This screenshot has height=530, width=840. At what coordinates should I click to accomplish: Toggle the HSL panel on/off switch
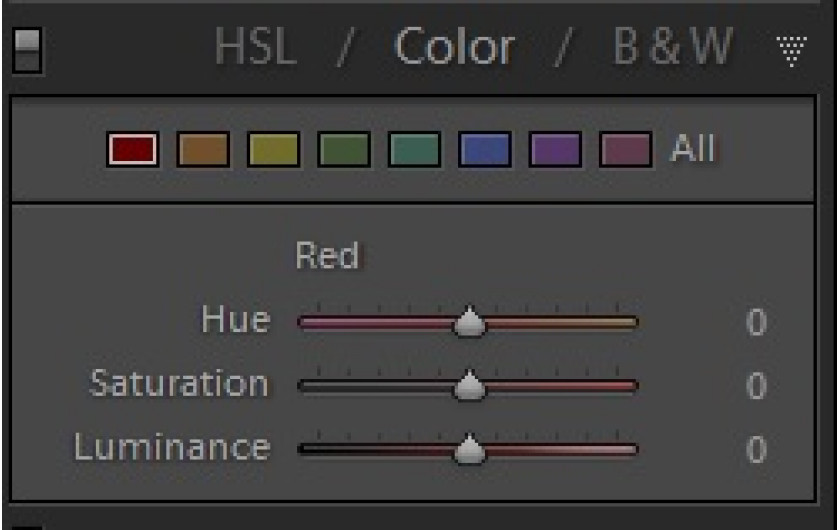pyautogui.click(x=27, y=50)
